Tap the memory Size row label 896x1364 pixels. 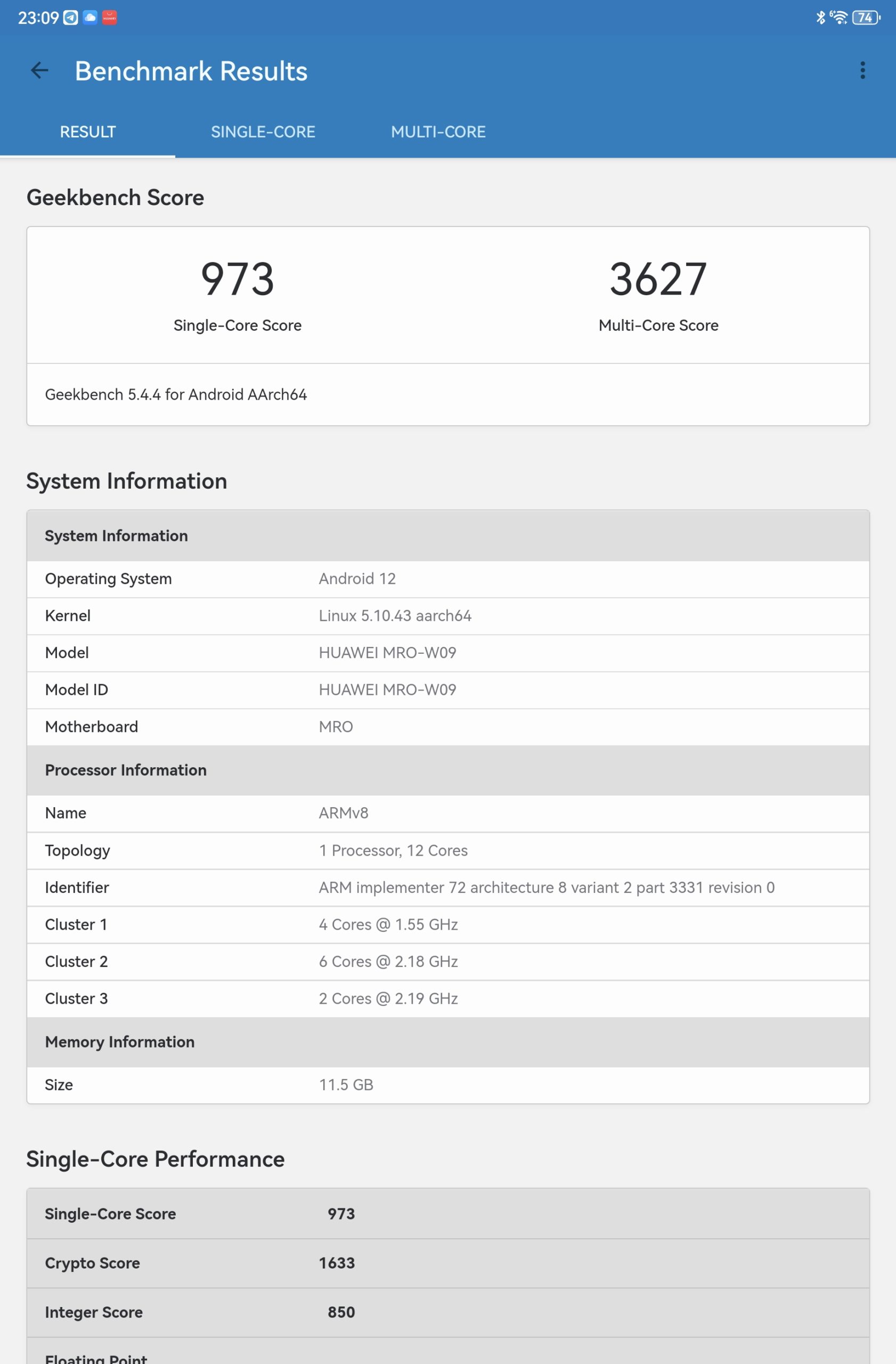coord(59,1084)
